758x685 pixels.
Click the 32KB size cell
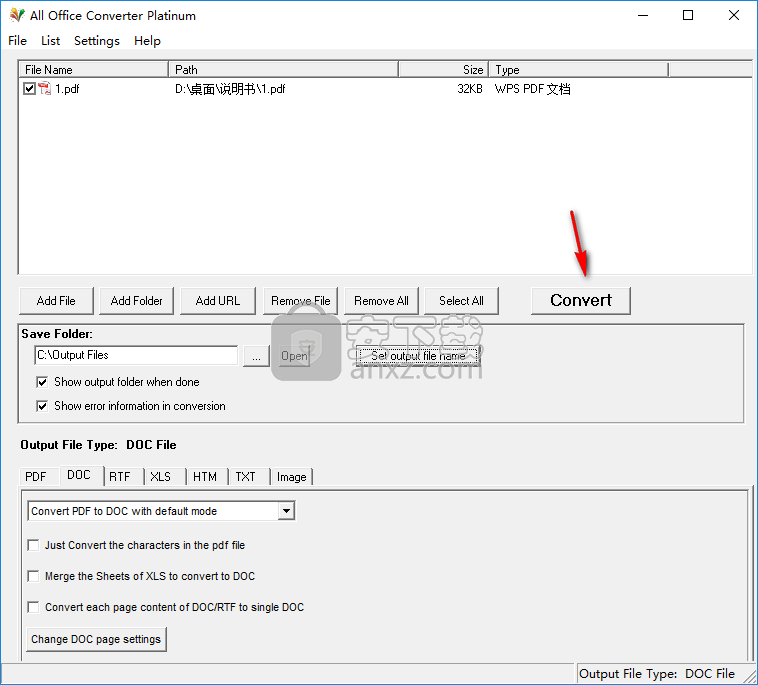pyautogui.click(x=470, y=89)
